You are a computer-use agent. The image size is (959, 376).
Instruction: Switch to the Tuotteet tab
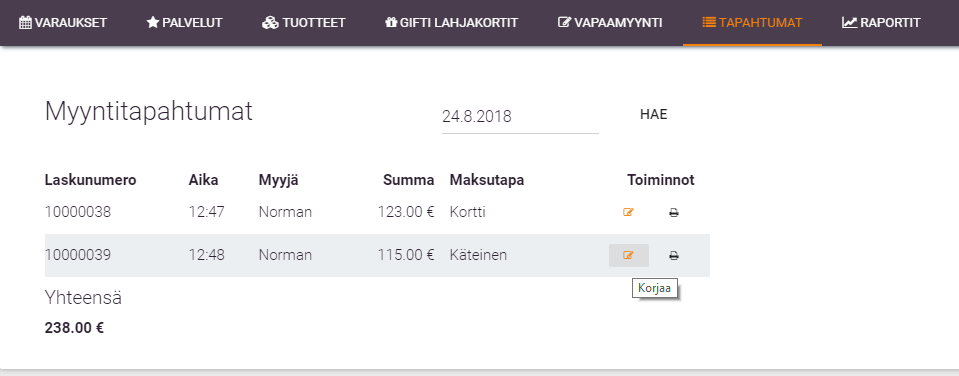(x=304, y=23)
